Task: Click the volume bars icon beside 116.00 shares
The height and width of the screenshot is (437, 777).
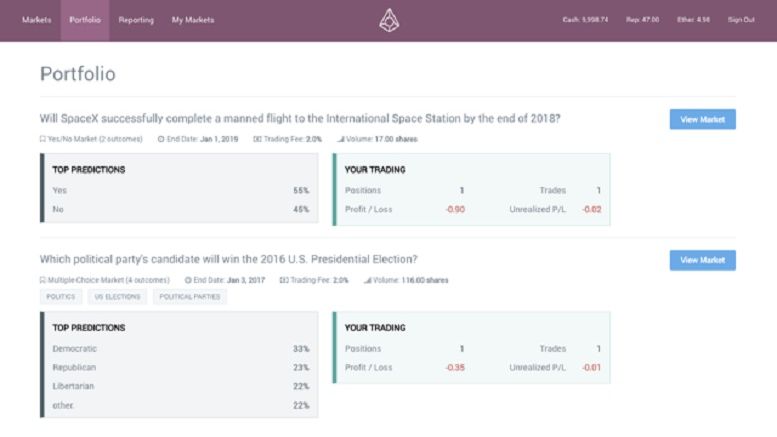Action: tap(366, 280)
